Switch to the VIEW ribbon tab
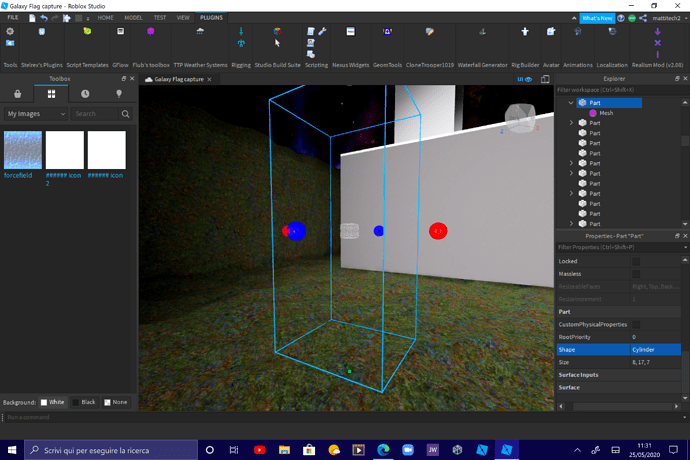 click(183, 18)
